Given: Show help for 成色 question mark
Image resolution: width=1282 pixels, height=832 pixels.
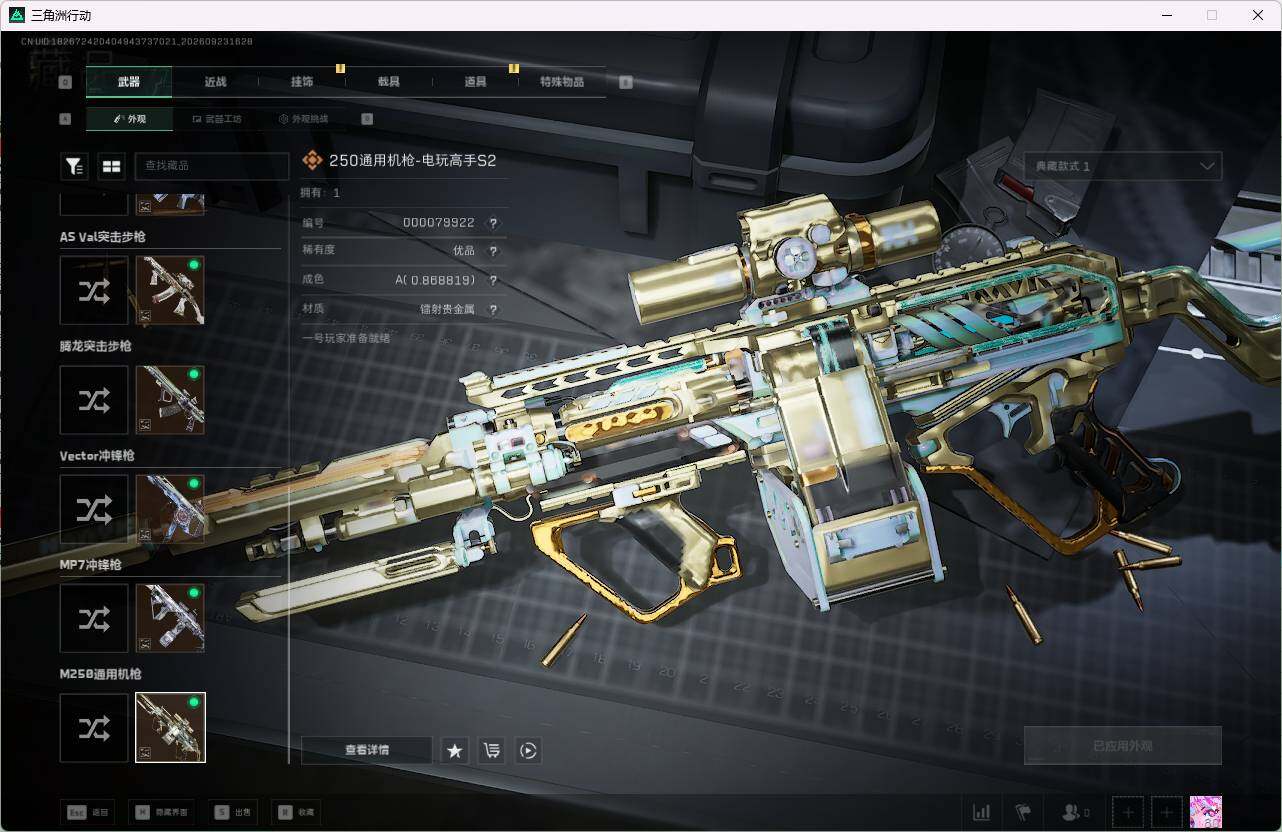Looking at the screenshot, I should pos(493,280).
